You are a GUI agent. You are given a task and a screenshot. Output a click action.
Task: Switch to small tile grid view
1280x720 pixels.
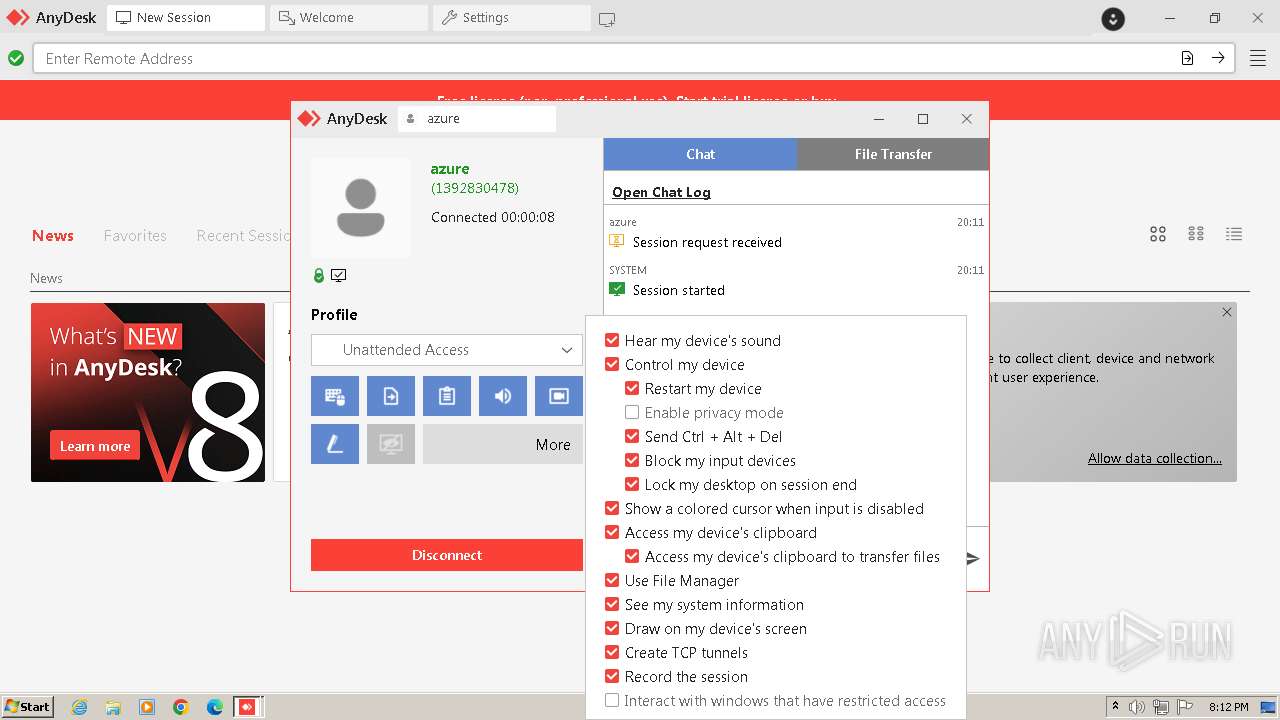pos(1196,234)
